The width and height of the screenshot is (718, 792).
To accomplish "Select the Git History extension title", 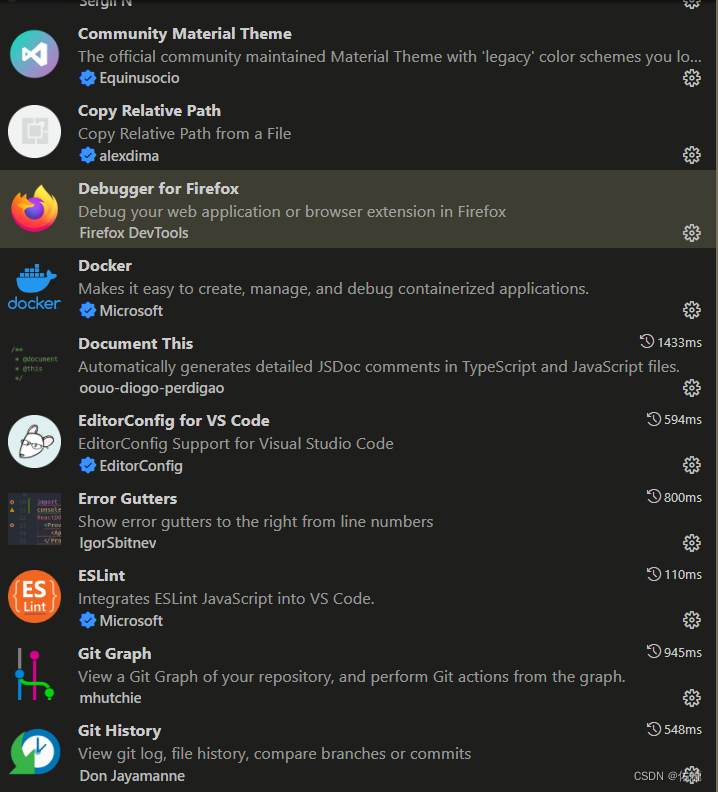I will 120,731.
